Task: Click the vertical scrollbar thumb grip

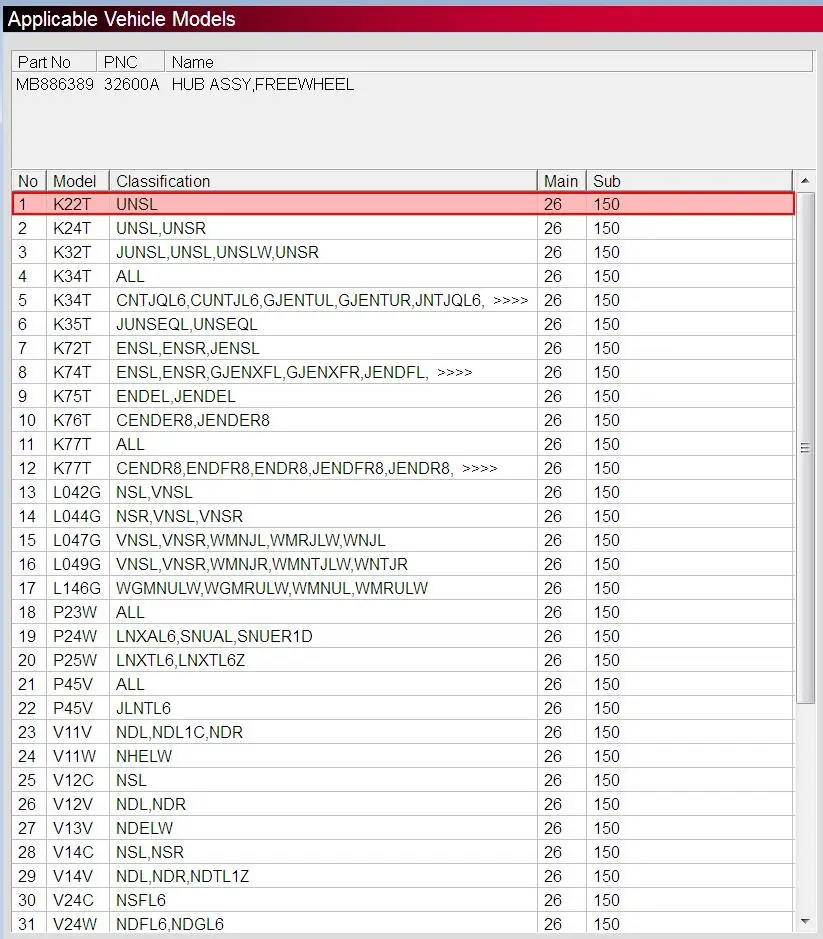Action: [805, 447]
